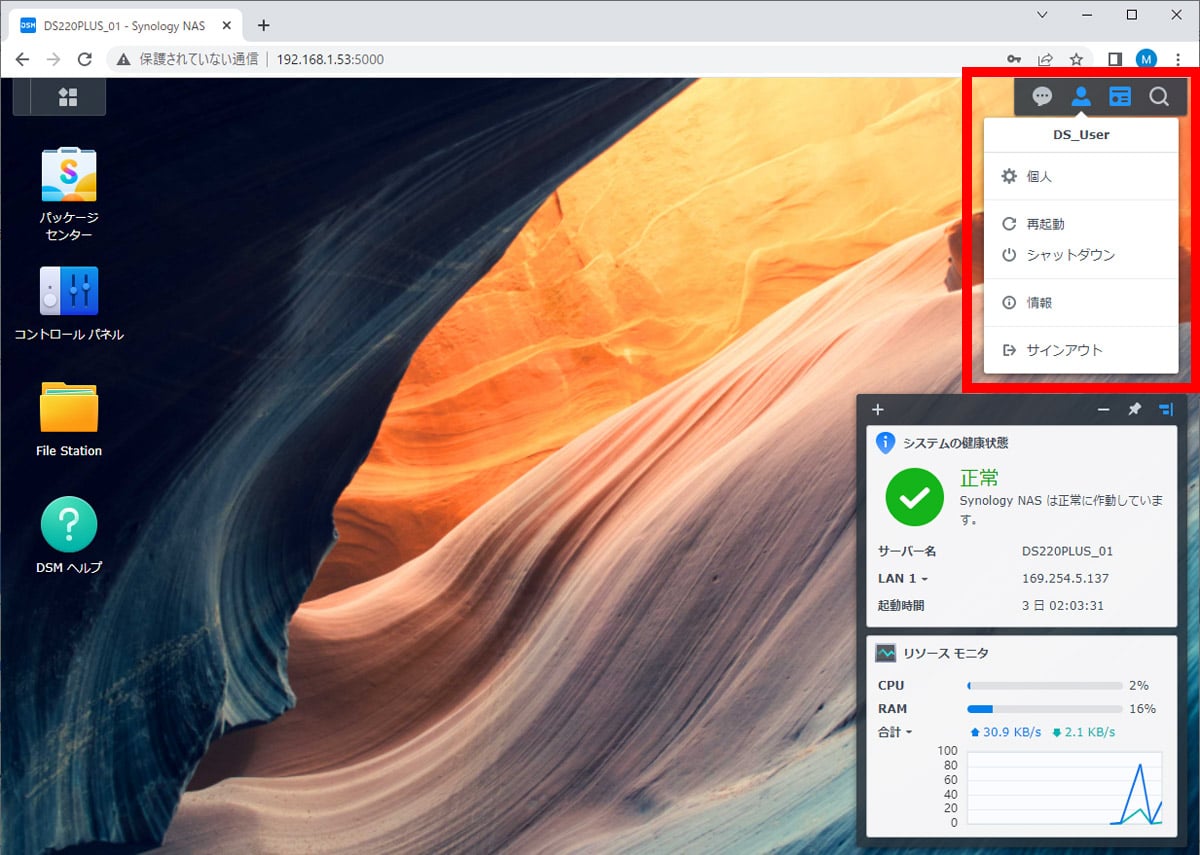
Task: Minimize the widget panel
Action: click(1104, 409)
